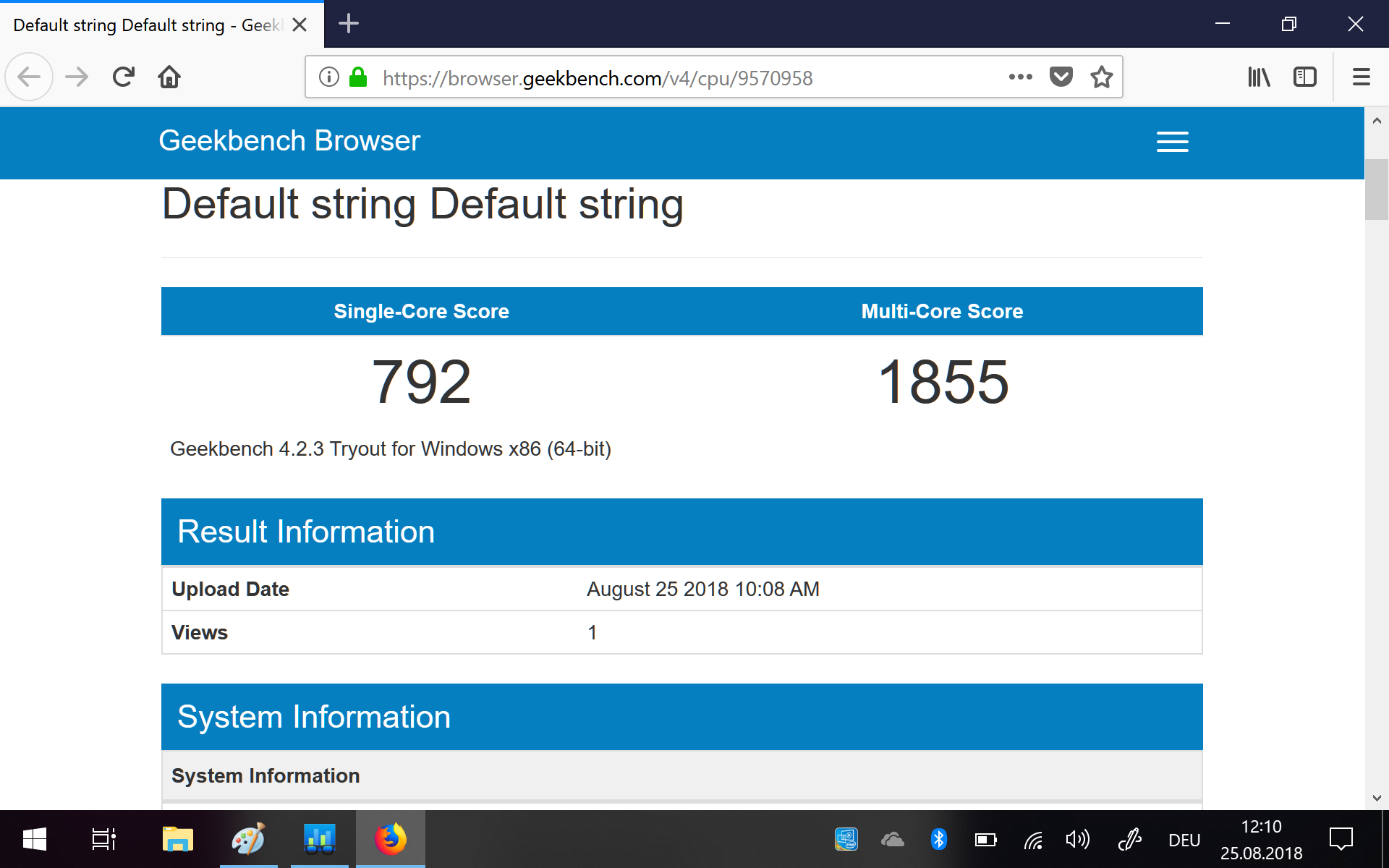Open the Firefox Library icon
This screenshot has width=1389, height=868.
(x=1259, y=77)
